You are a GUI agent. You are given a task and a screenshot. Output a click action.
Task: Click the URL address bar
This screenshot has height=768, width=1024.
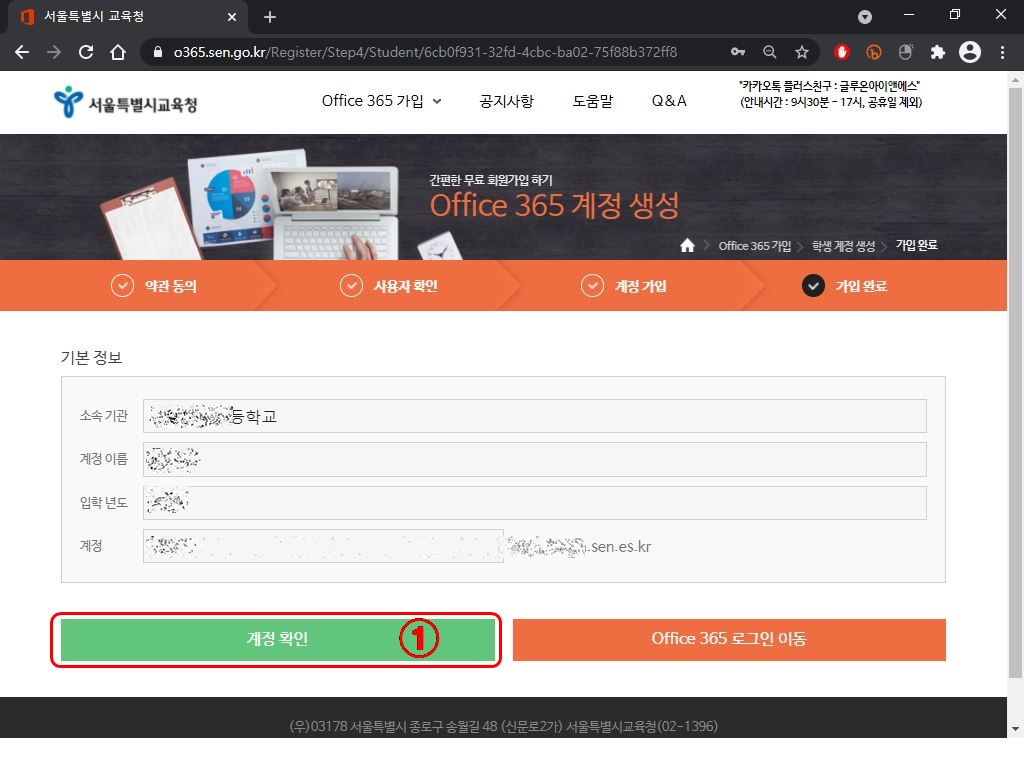tap(425, 52)
